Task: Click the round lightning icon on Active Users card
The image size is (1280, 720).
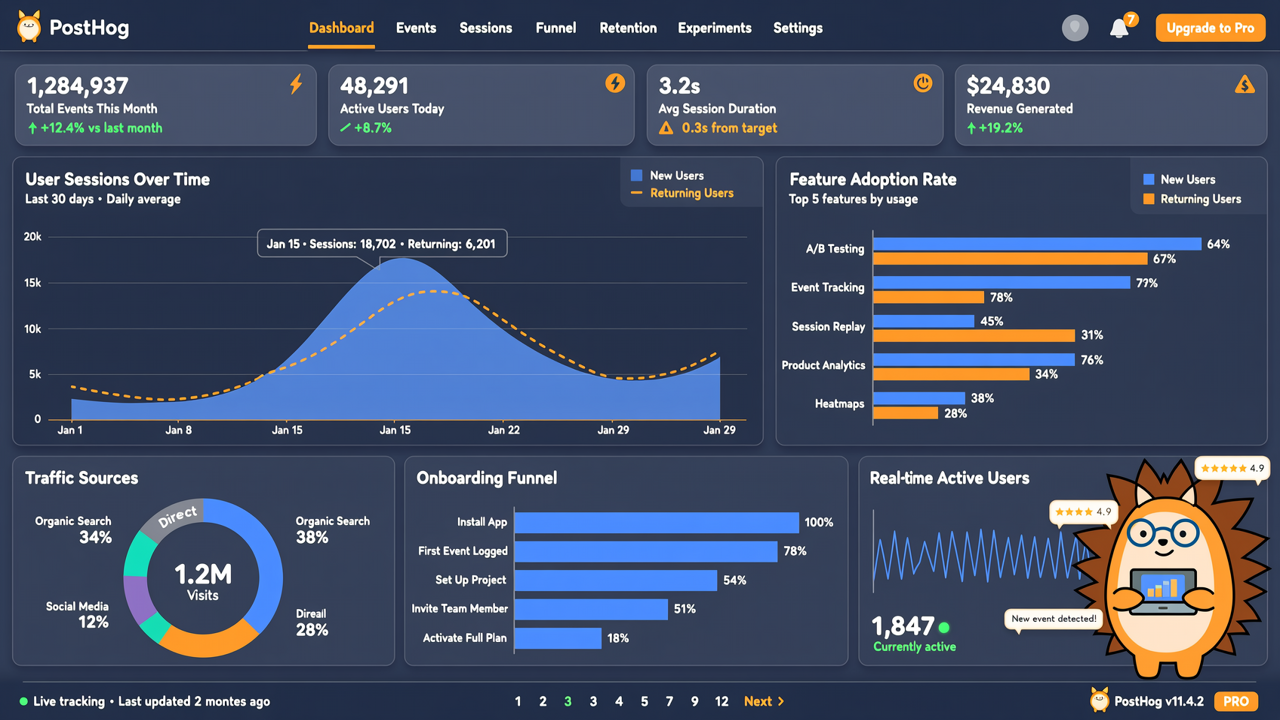Action: pyautogui.click(x=615, y=83)
